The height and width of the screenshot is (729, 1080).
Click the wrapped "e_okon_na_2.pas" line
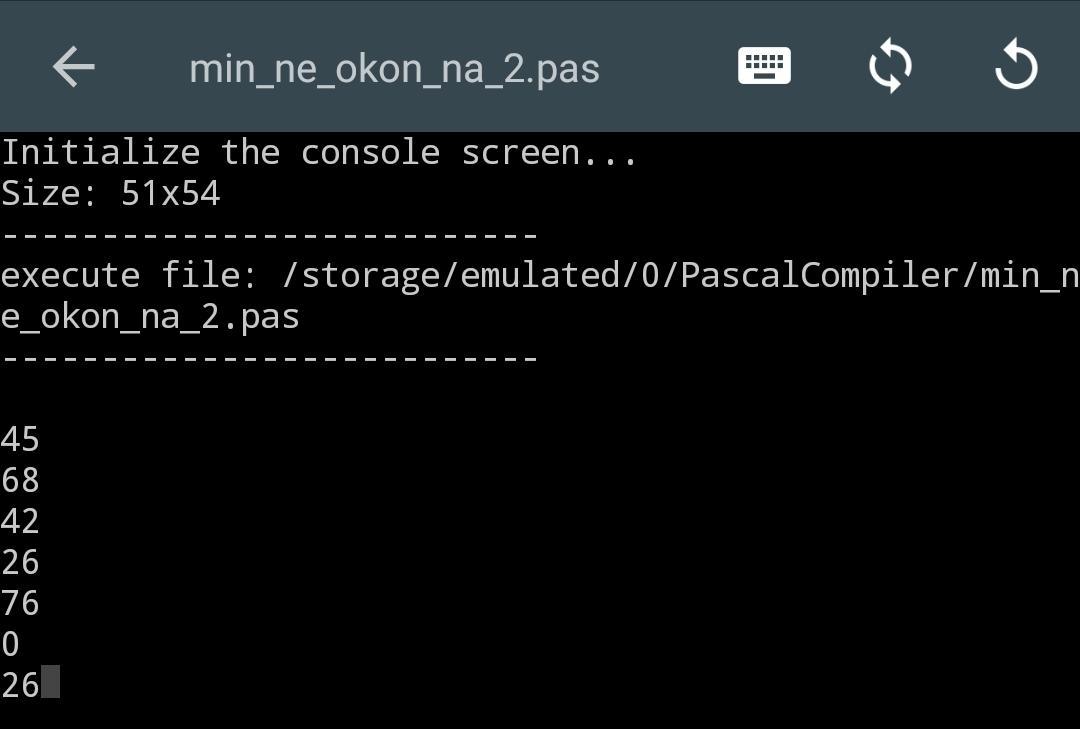click(x=150, y=317)
